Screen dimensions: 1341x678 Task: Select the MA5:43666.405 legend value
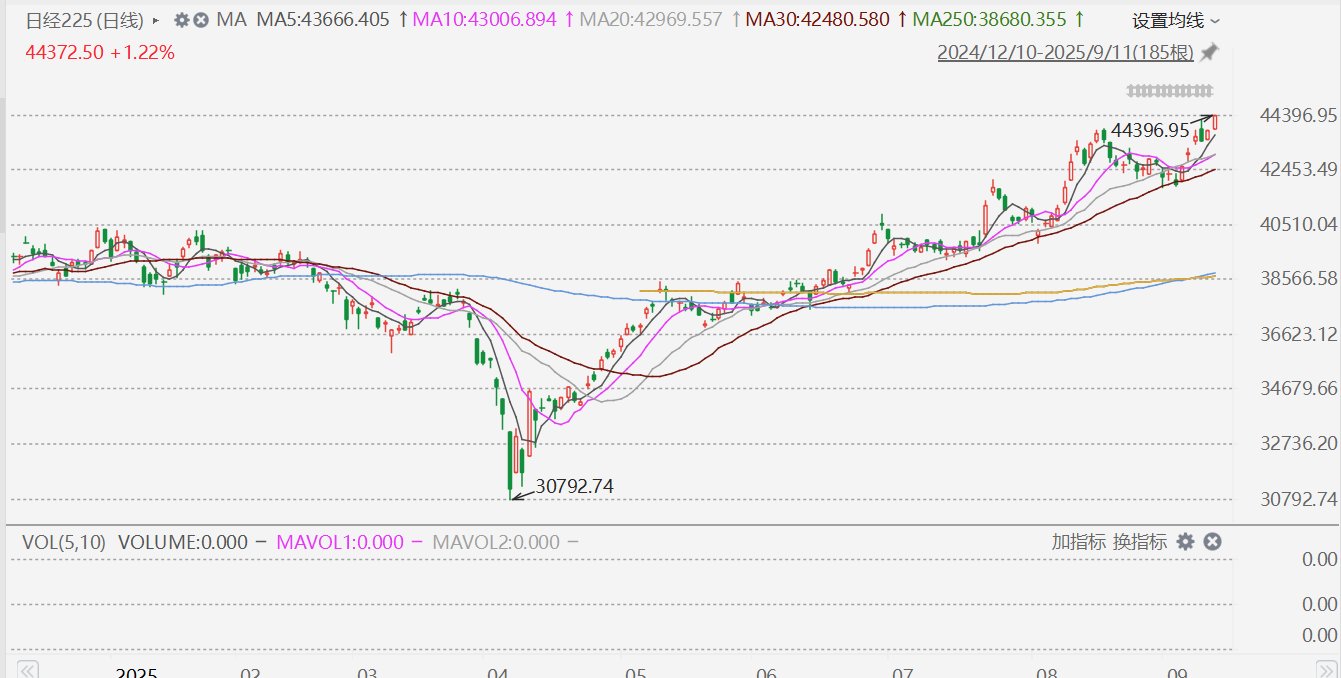(x=323, y=20)
